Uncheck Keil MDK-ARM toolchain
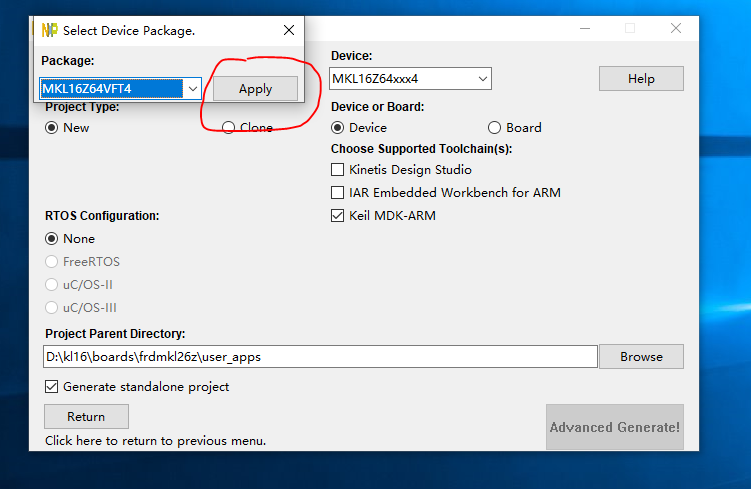The width and height of the screenshot is (751, 489). pyautogui.click(x=338, y=216)
